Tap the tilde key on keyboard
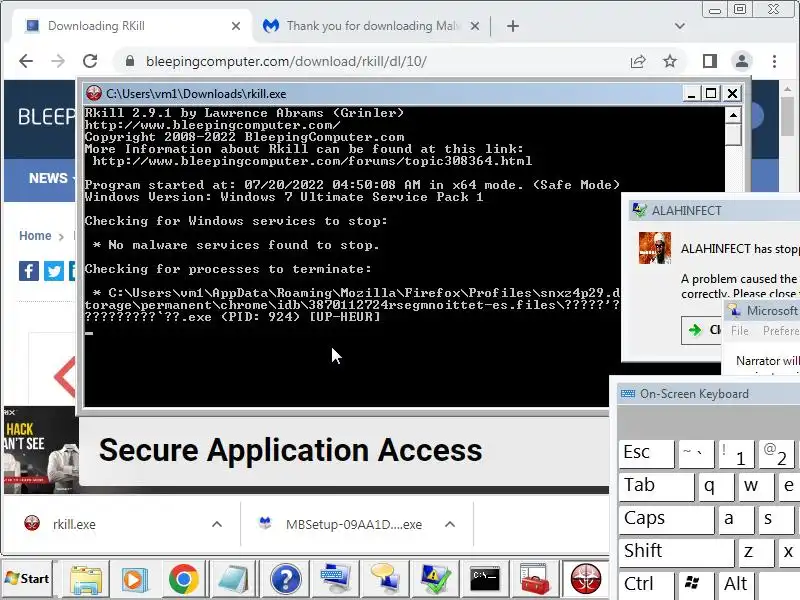This screenshot has width=800, height=600. (696, 453)
